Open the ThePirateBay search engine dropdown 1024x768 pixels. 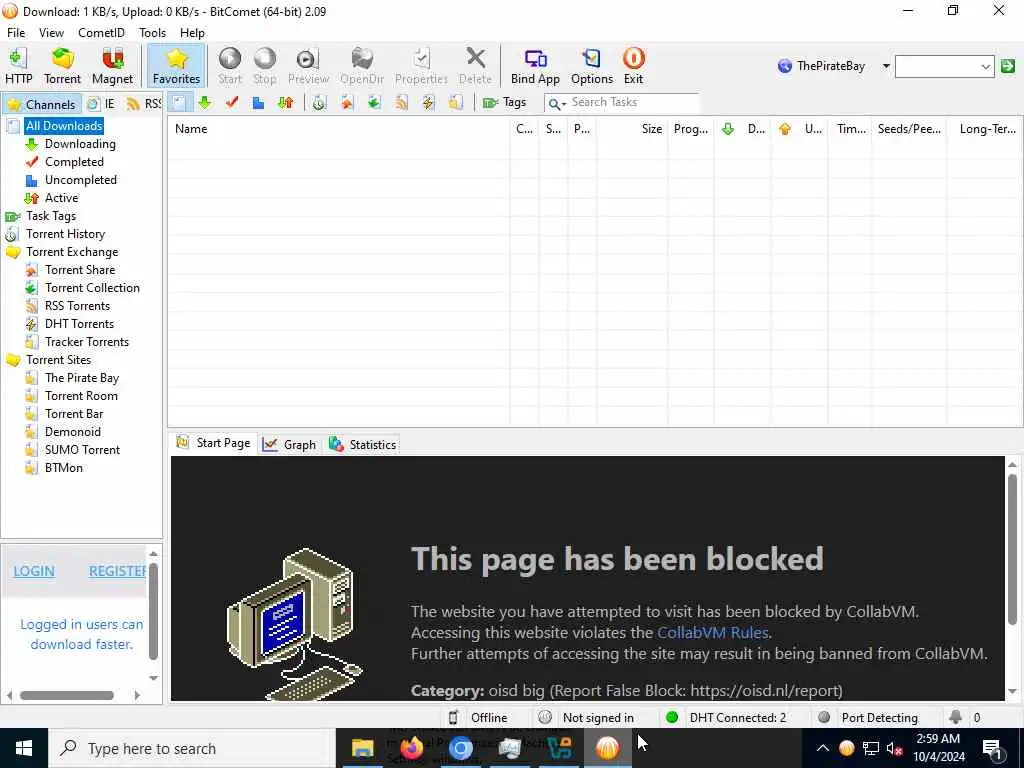[886, 66]
